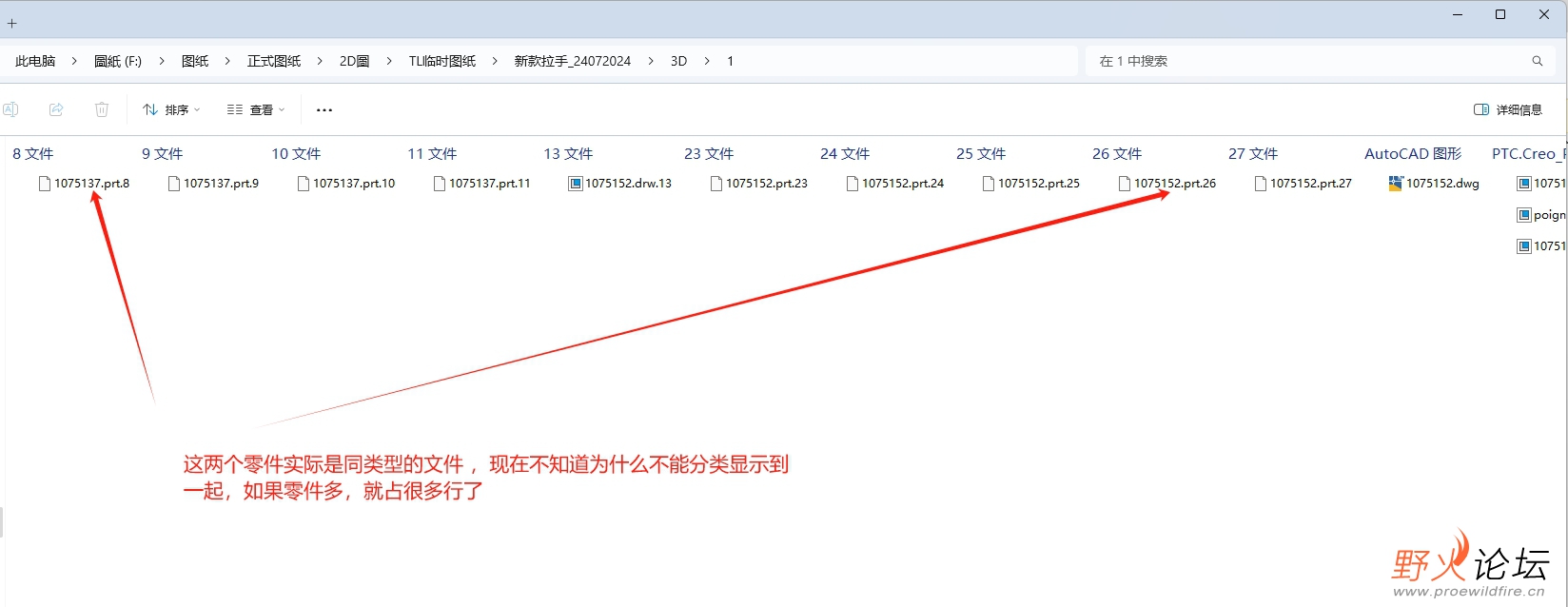1568x607 pixels.
Task: Collapse the 25 文件 group header
Action: (981, 153)
